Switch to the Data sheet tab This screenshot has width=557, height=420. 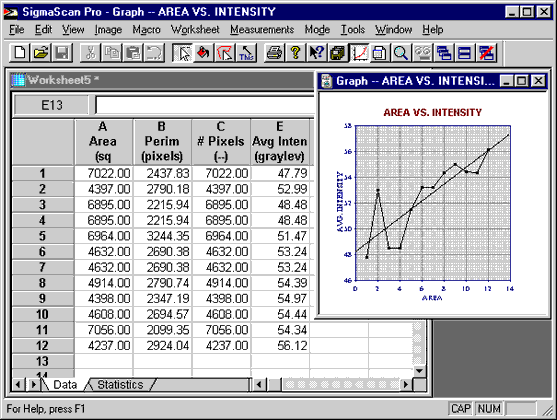(x=65, y=384)
